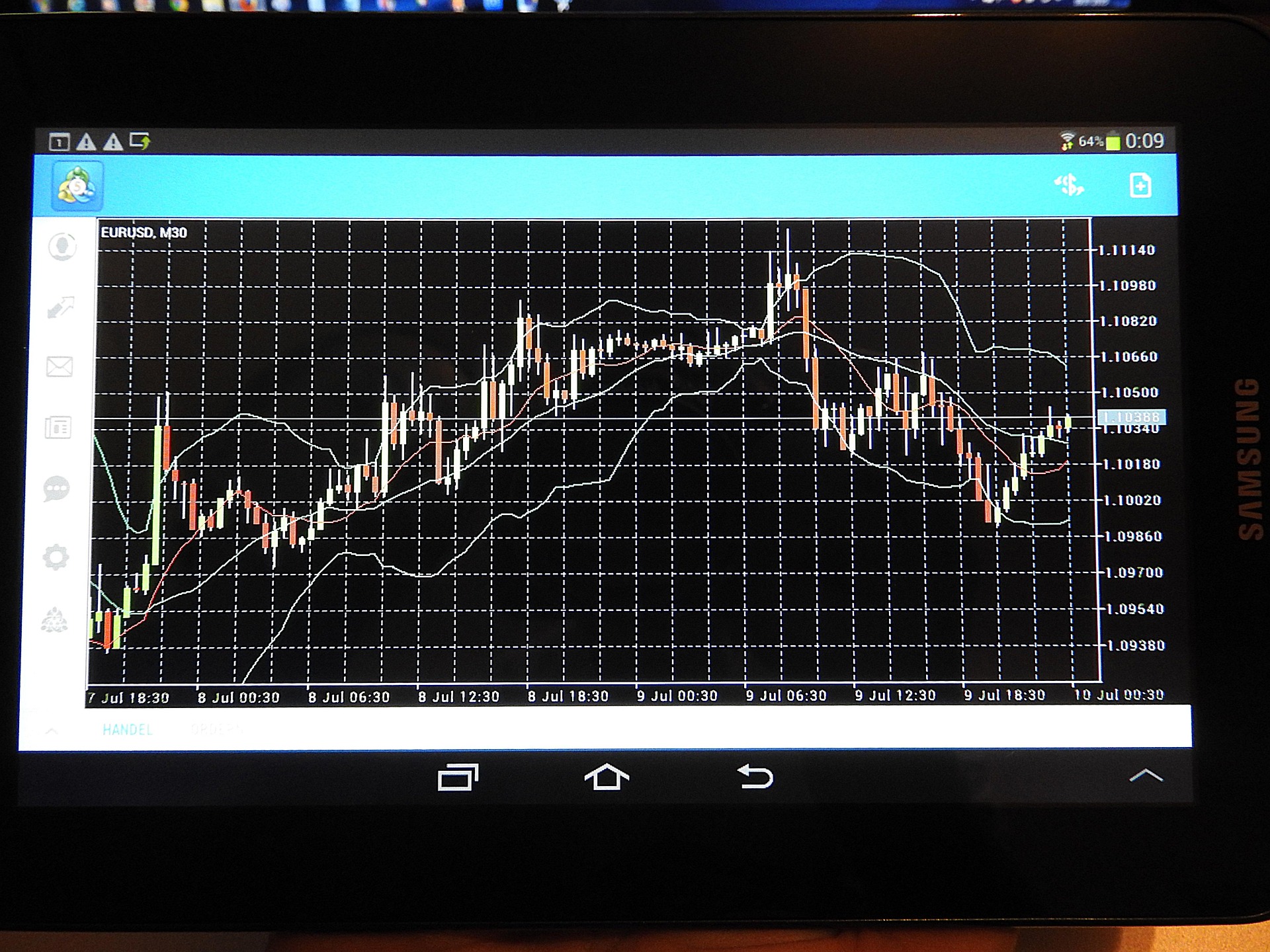This screenshot has height=952, width=1270.
Task: Tap the currency symbols dollar icon in toolbar
Action: tap(1070, 186)
